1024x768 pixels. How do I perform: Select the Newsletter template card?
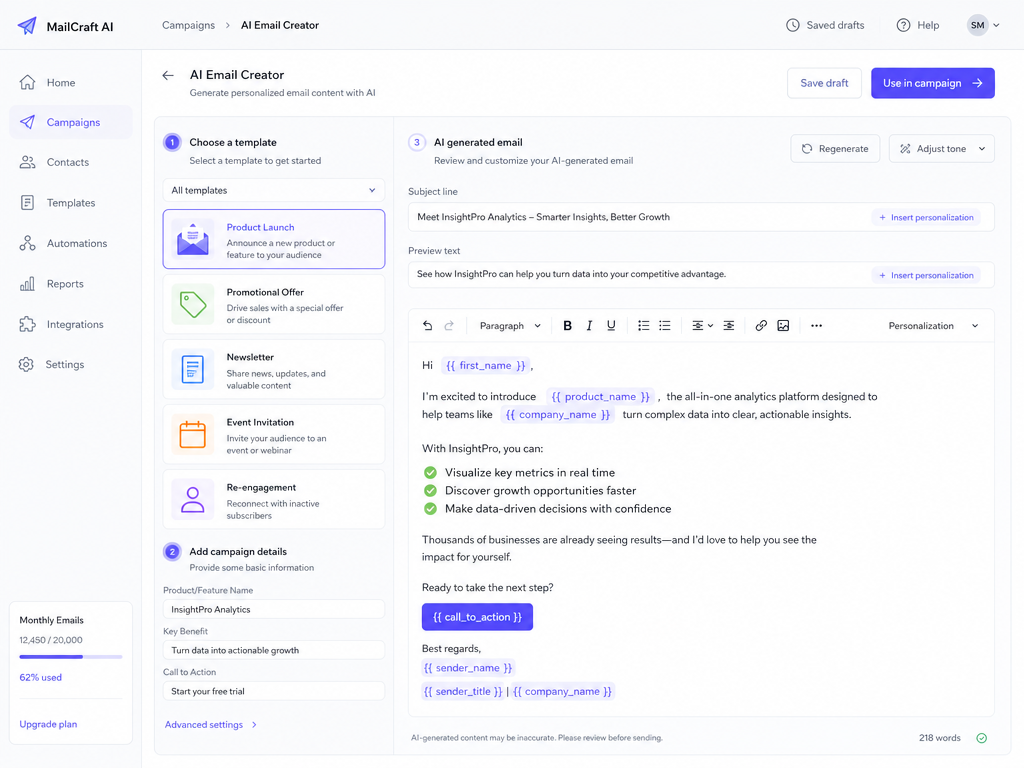(x=274, y=370)
